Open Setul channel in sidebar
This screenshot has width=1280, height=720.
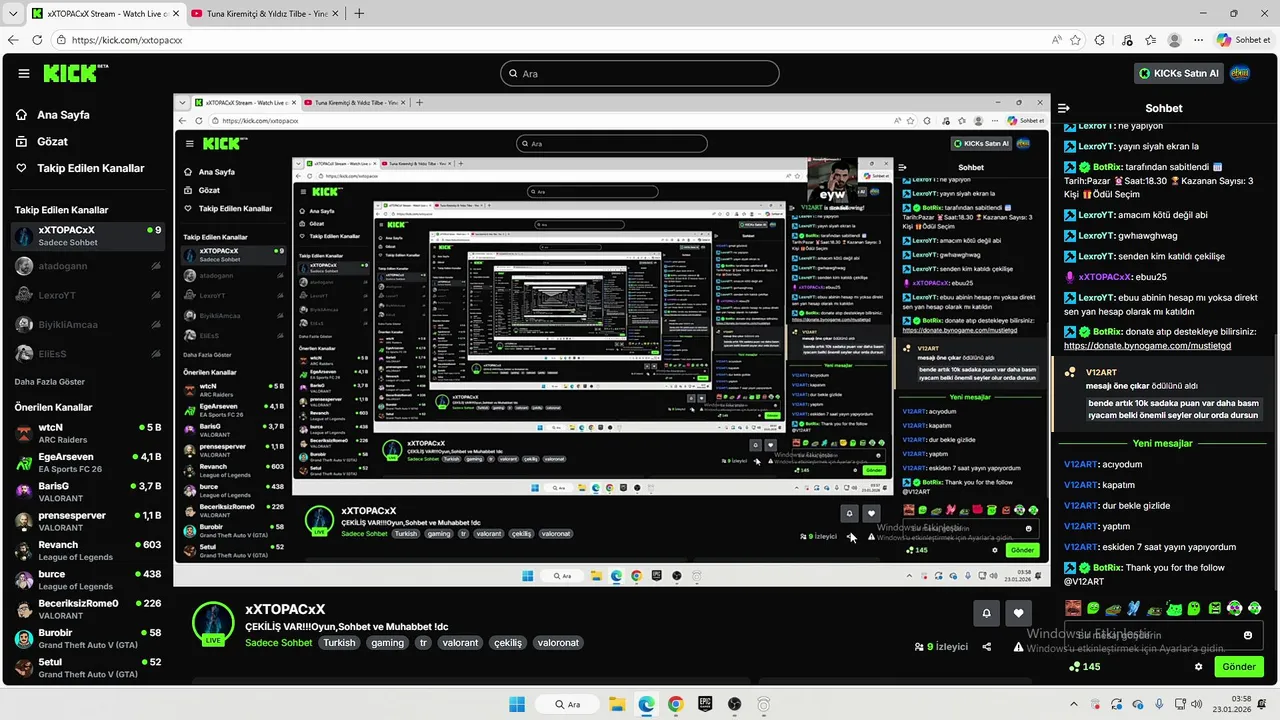[x=87, y=667]
